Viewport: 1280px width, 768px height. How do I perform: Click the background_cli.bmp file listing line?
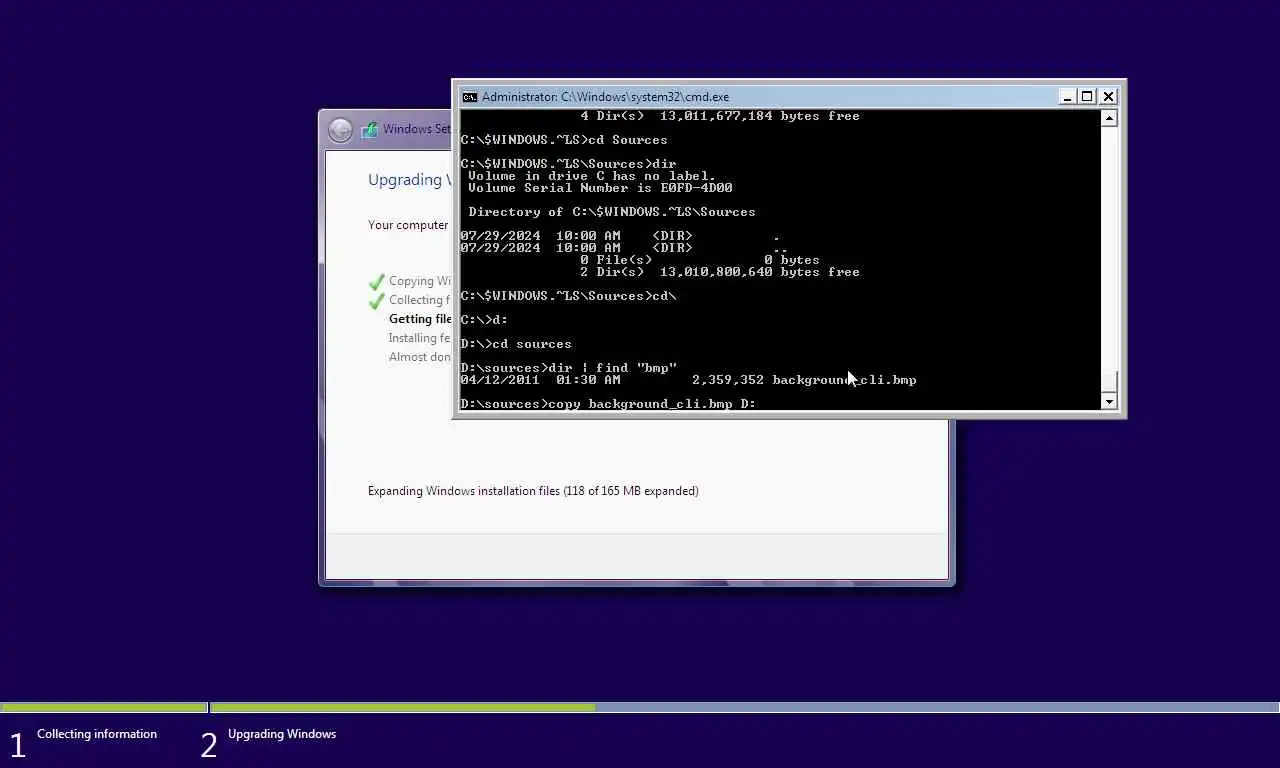tap(688, 380)
